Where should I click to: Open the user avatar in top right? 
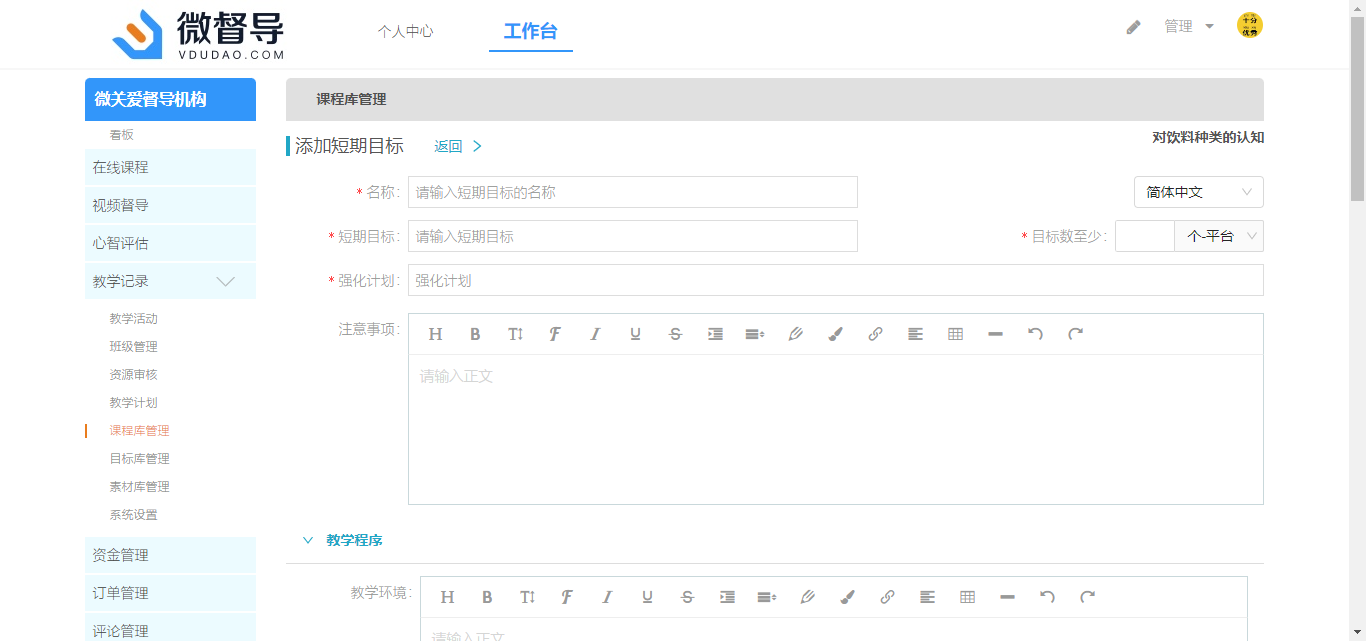1250,26
